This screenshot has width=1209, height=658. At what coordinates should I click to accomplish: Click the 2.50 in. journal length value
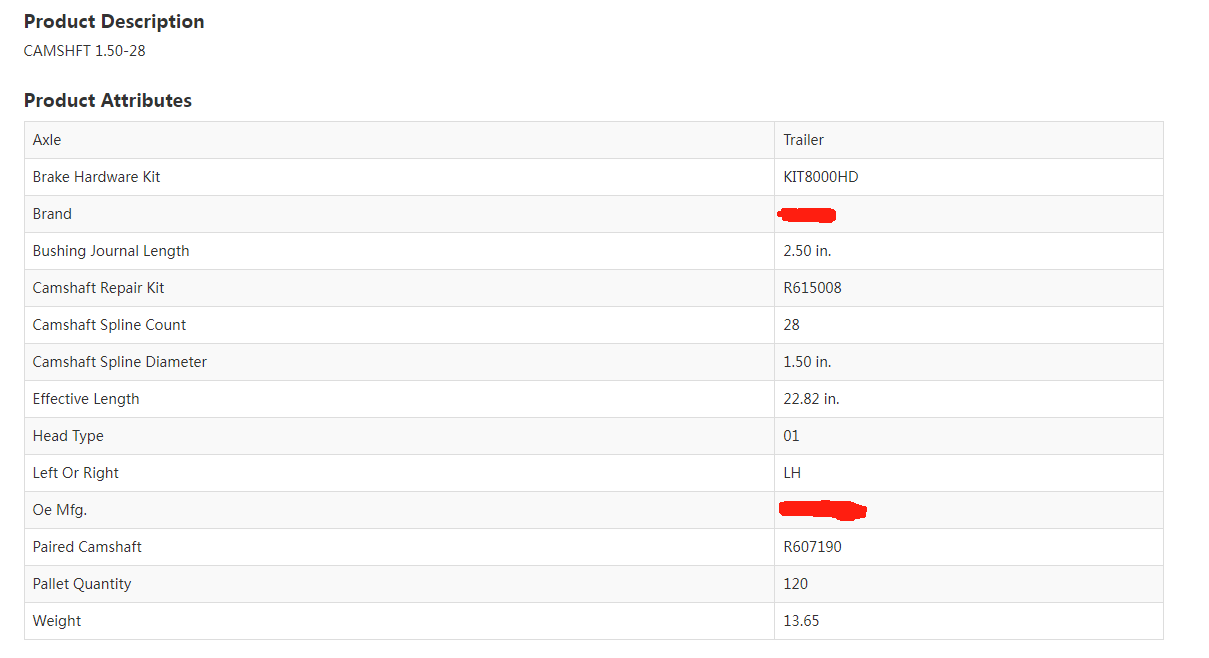point(807,251)
